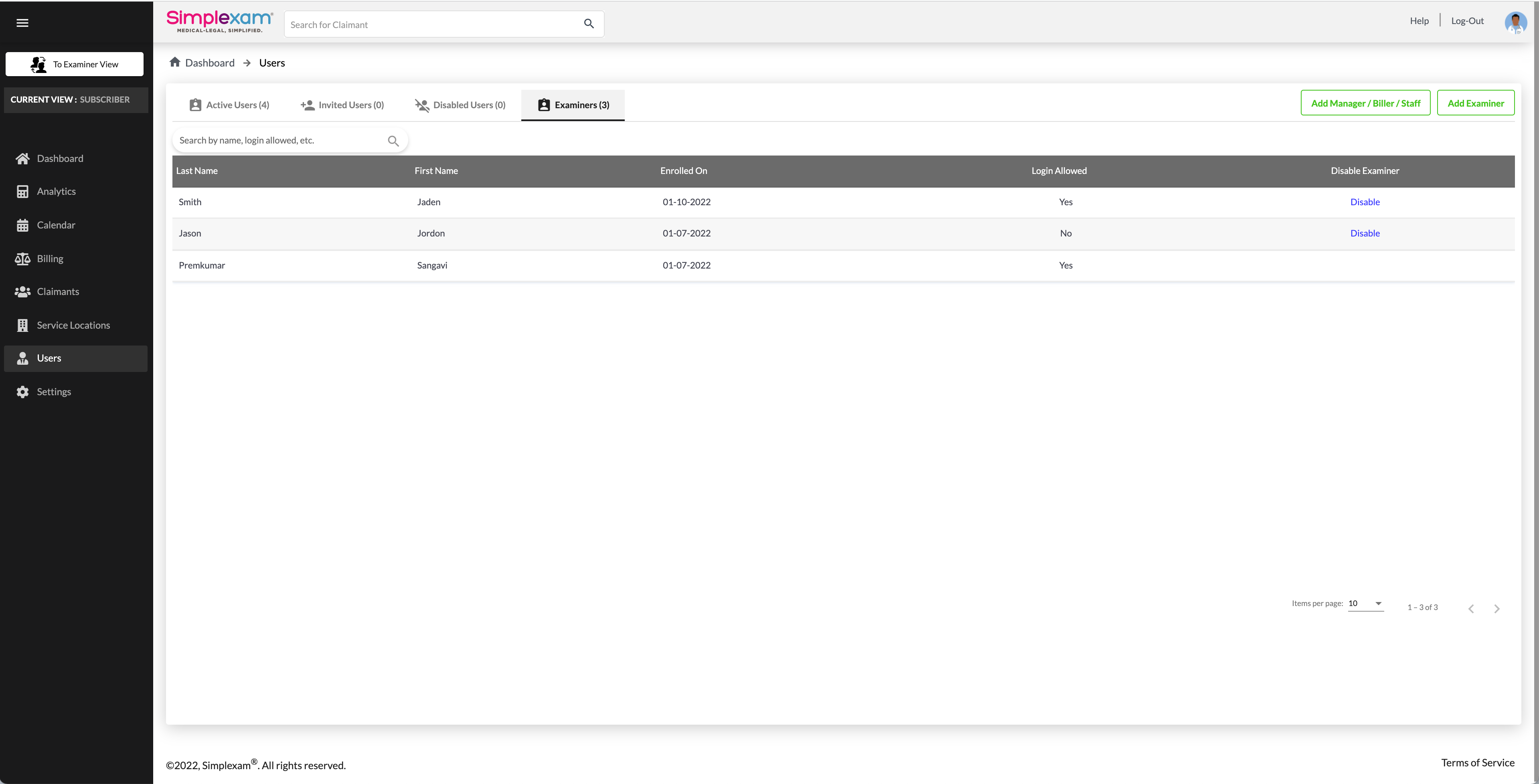
Task: Click the Settings gear in sidebar
Action: (23, 392)
